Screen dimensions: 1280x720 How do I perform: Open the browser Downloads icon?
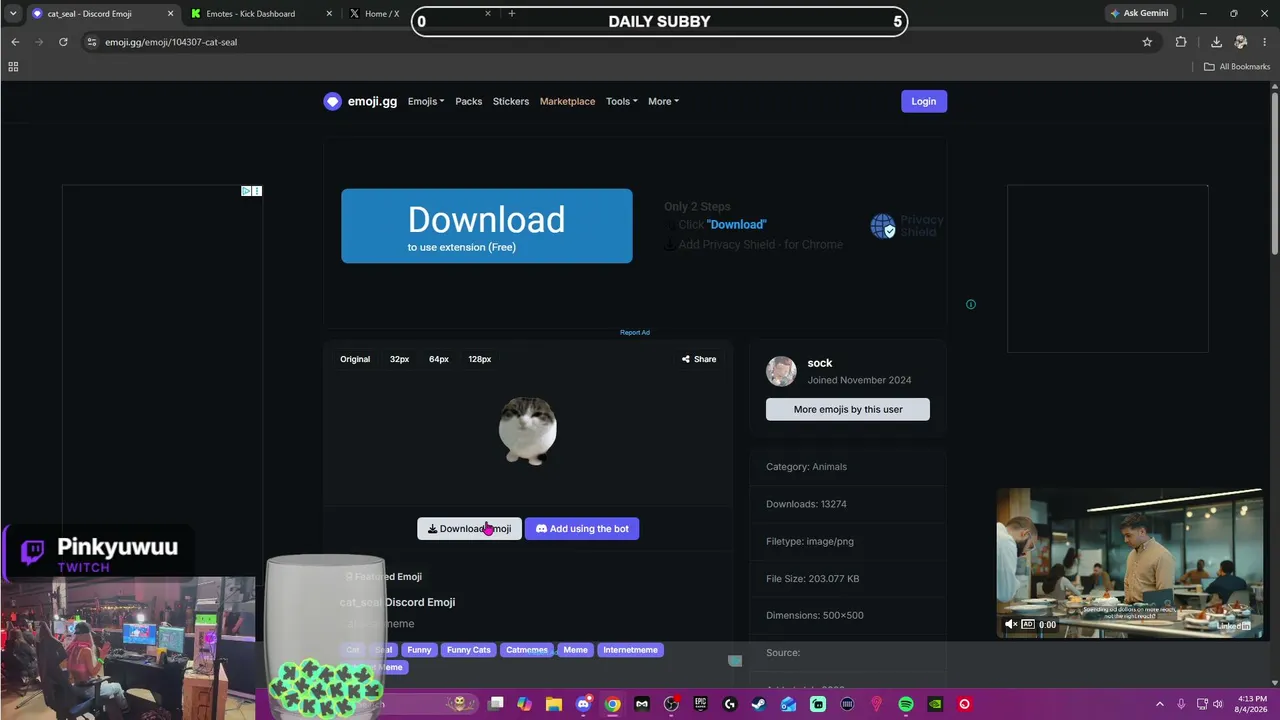point(1216,42)
